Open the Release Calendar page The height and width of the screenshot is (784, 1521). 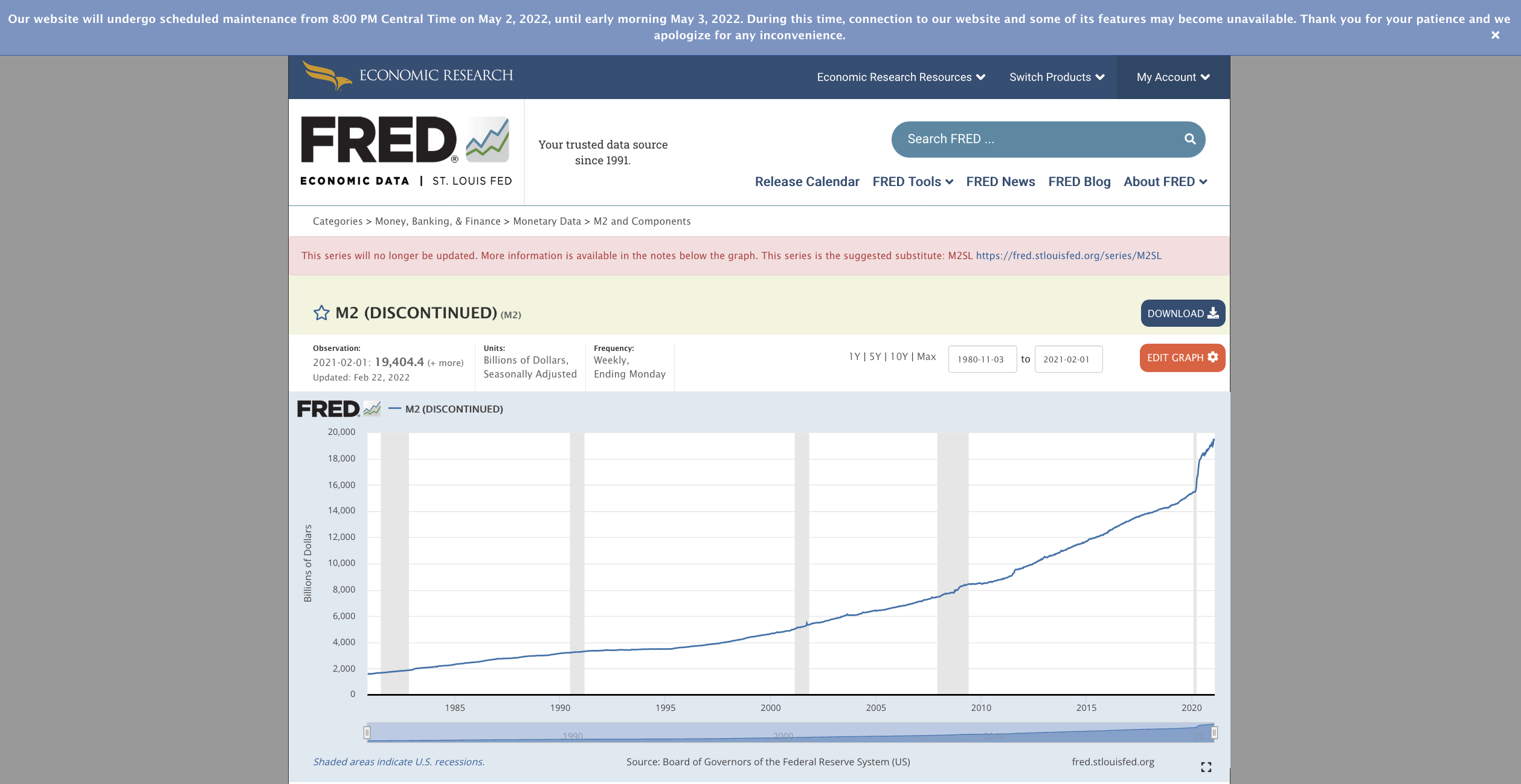click(x=806, y=182)
